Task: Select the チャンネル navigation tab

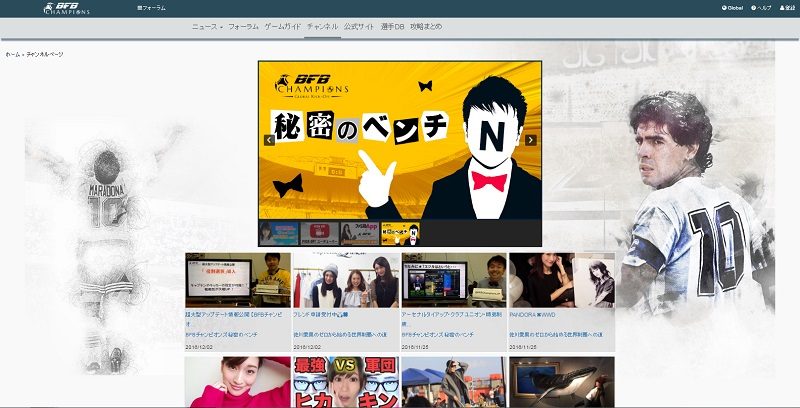Action: [322, 26]
